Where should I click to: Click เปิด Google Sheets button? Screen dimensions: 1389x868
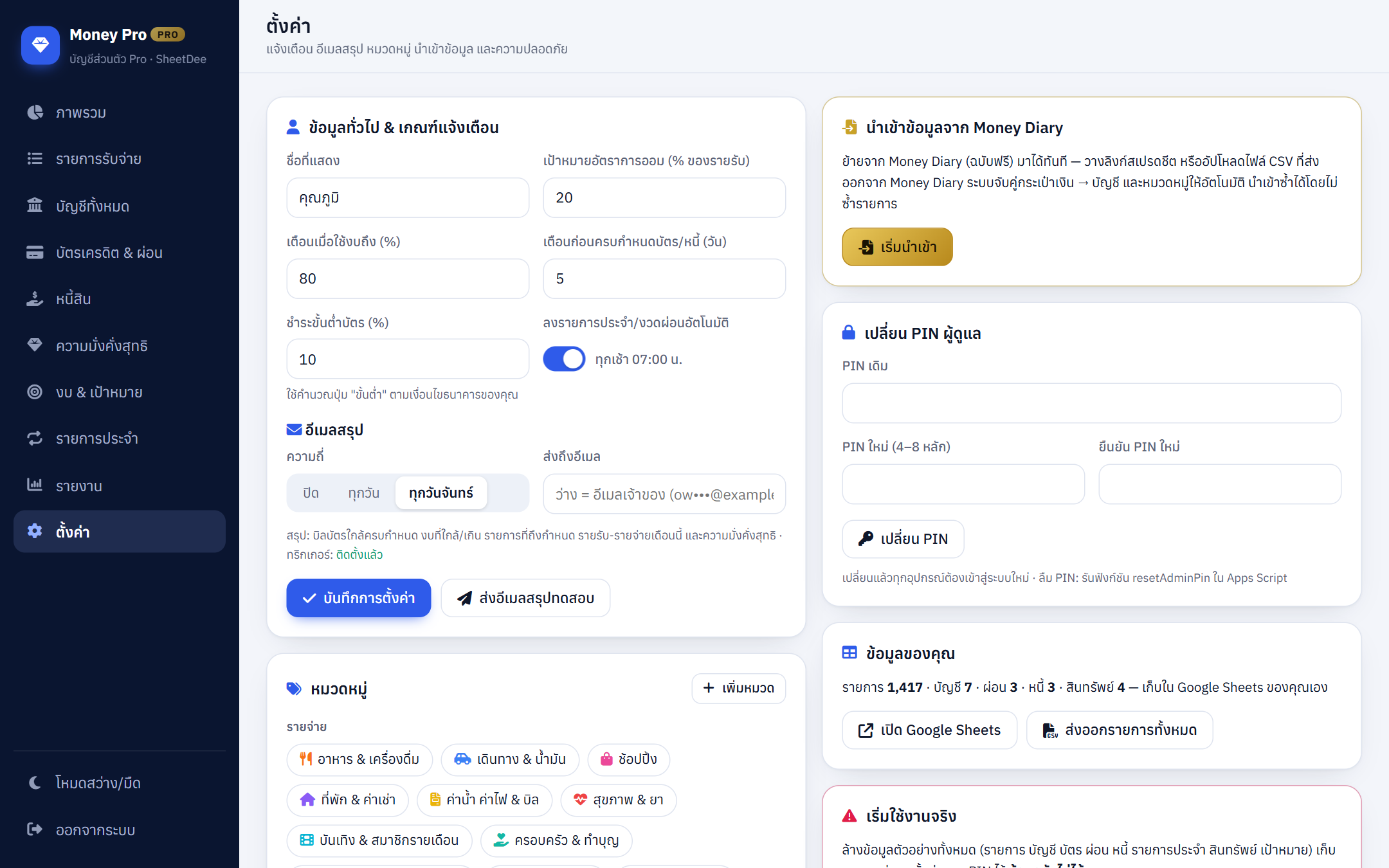click(930, 730)
